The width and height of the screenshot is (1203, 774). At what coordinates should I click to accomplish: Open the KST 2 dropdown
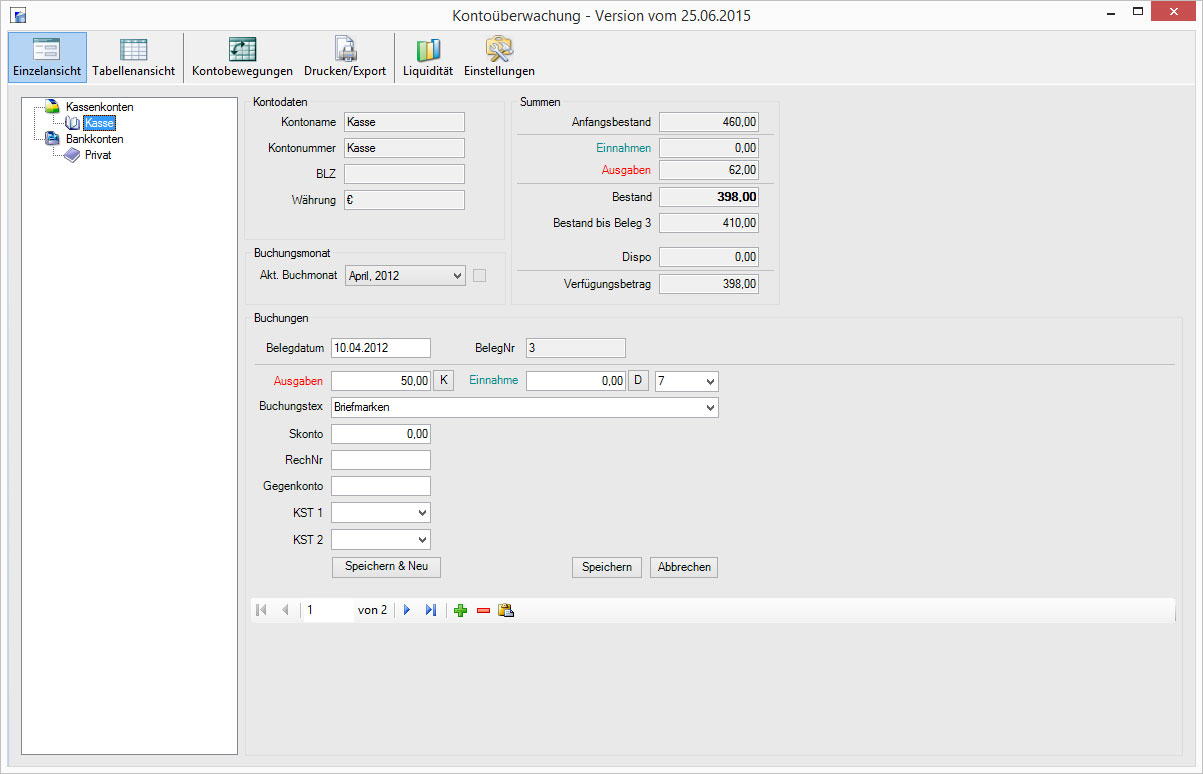(x=421, y=540)
